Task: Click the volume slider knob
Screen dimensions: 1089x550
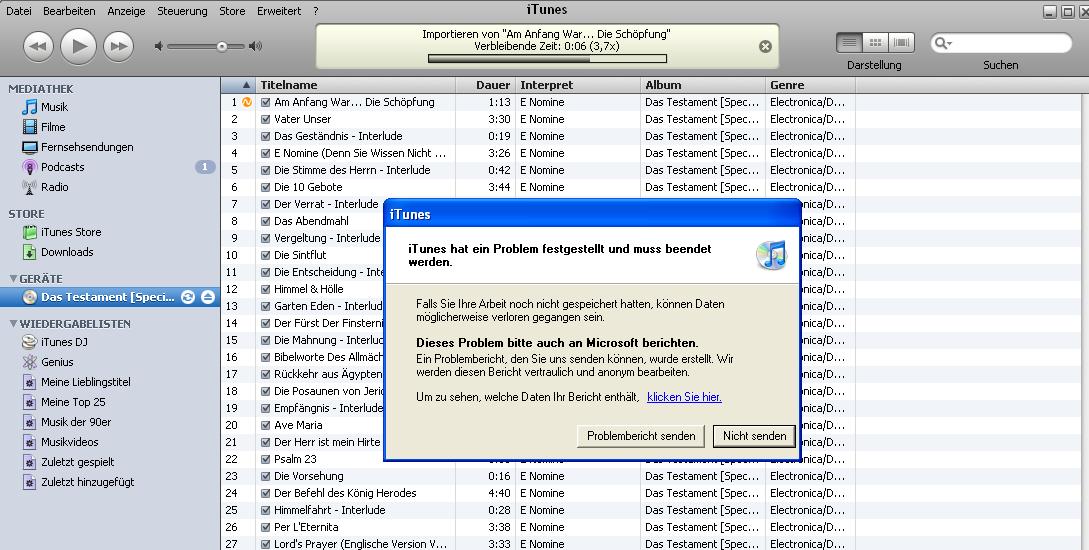Action: point(222,46)
